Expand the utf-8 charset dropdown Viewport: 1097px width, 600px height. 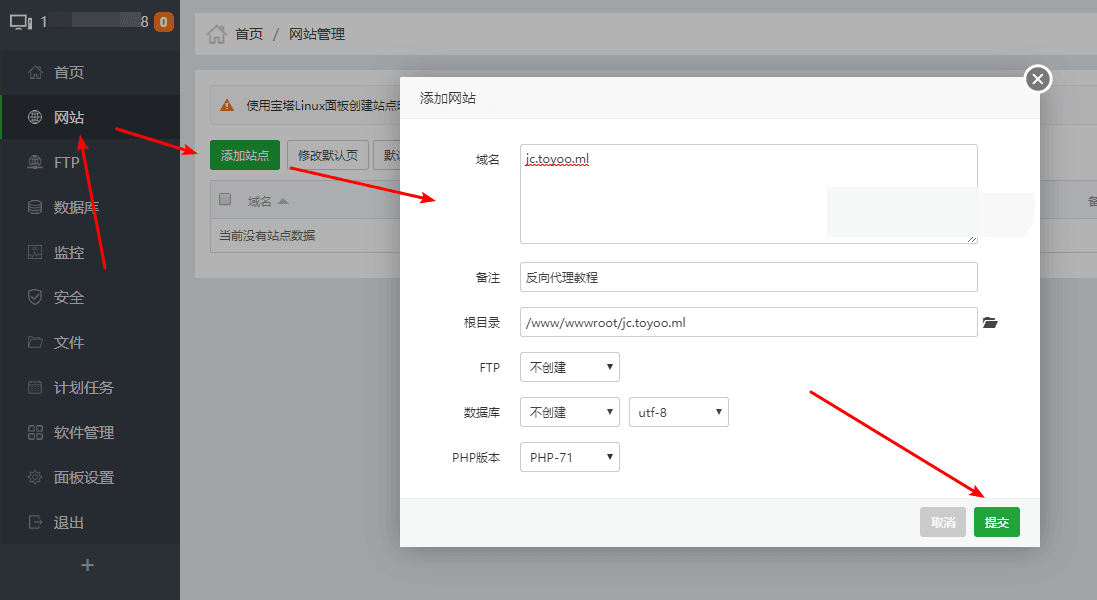coord(678,412)
